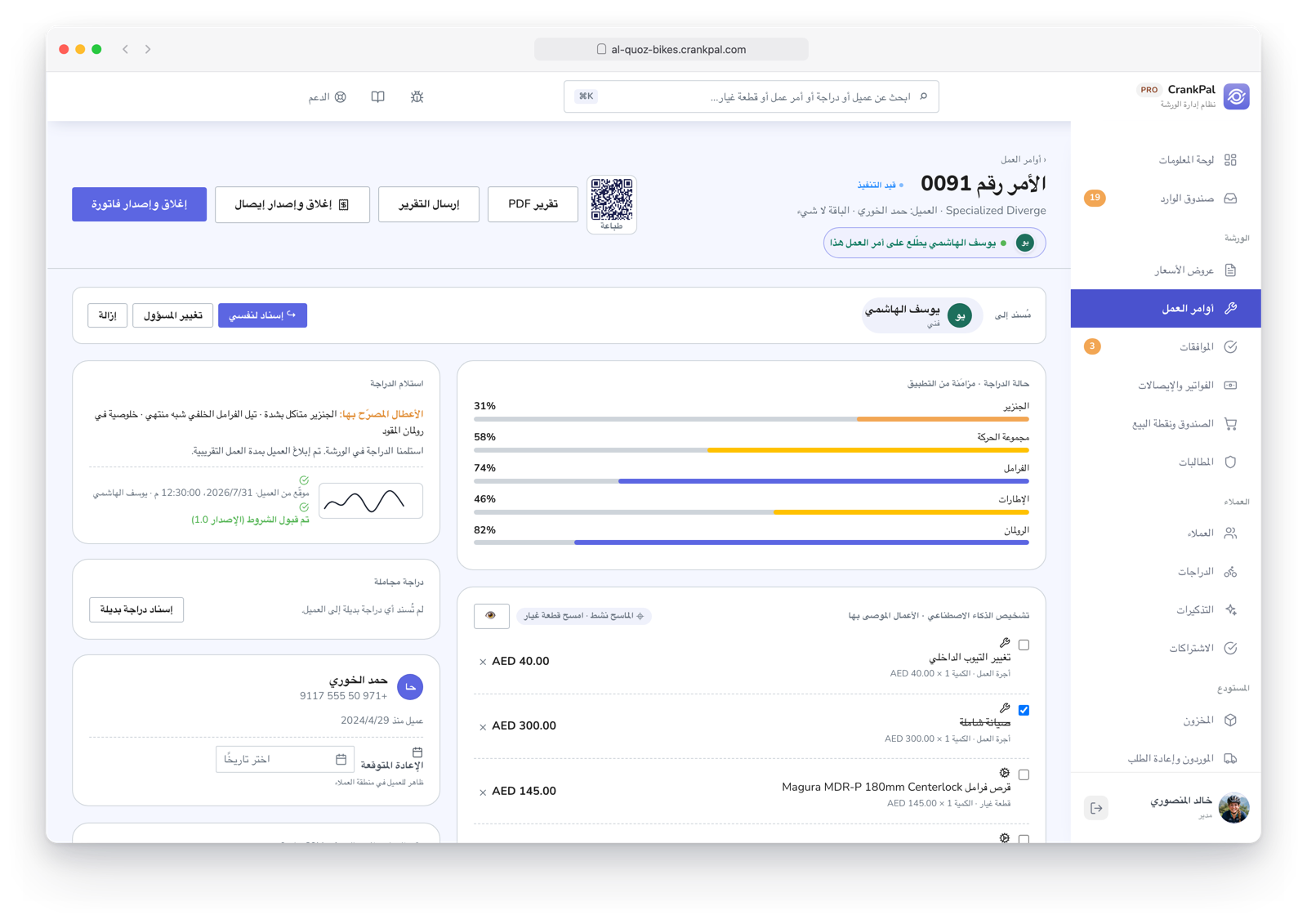Select أوامر العمل work orders in sidebar
Viewport: 1307px width, 924px height.
(1166, 309)
